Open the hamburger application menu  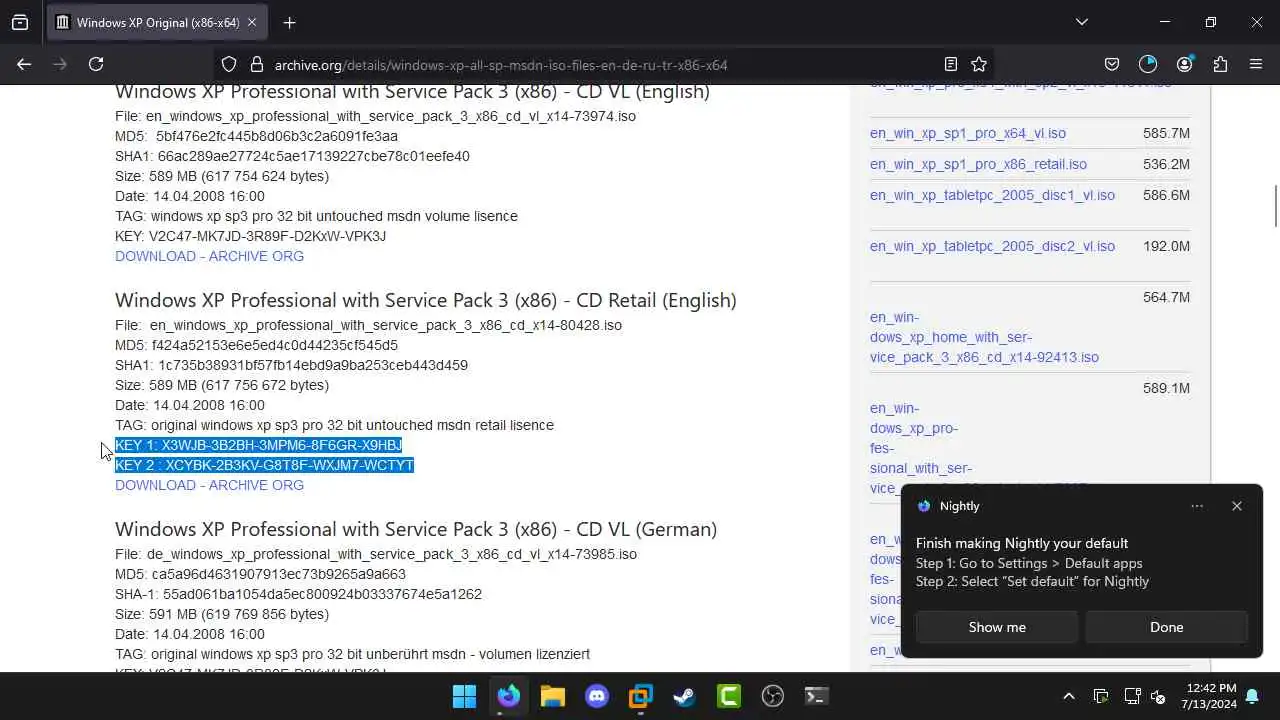pyautogui.click(x=1256, y=64)
